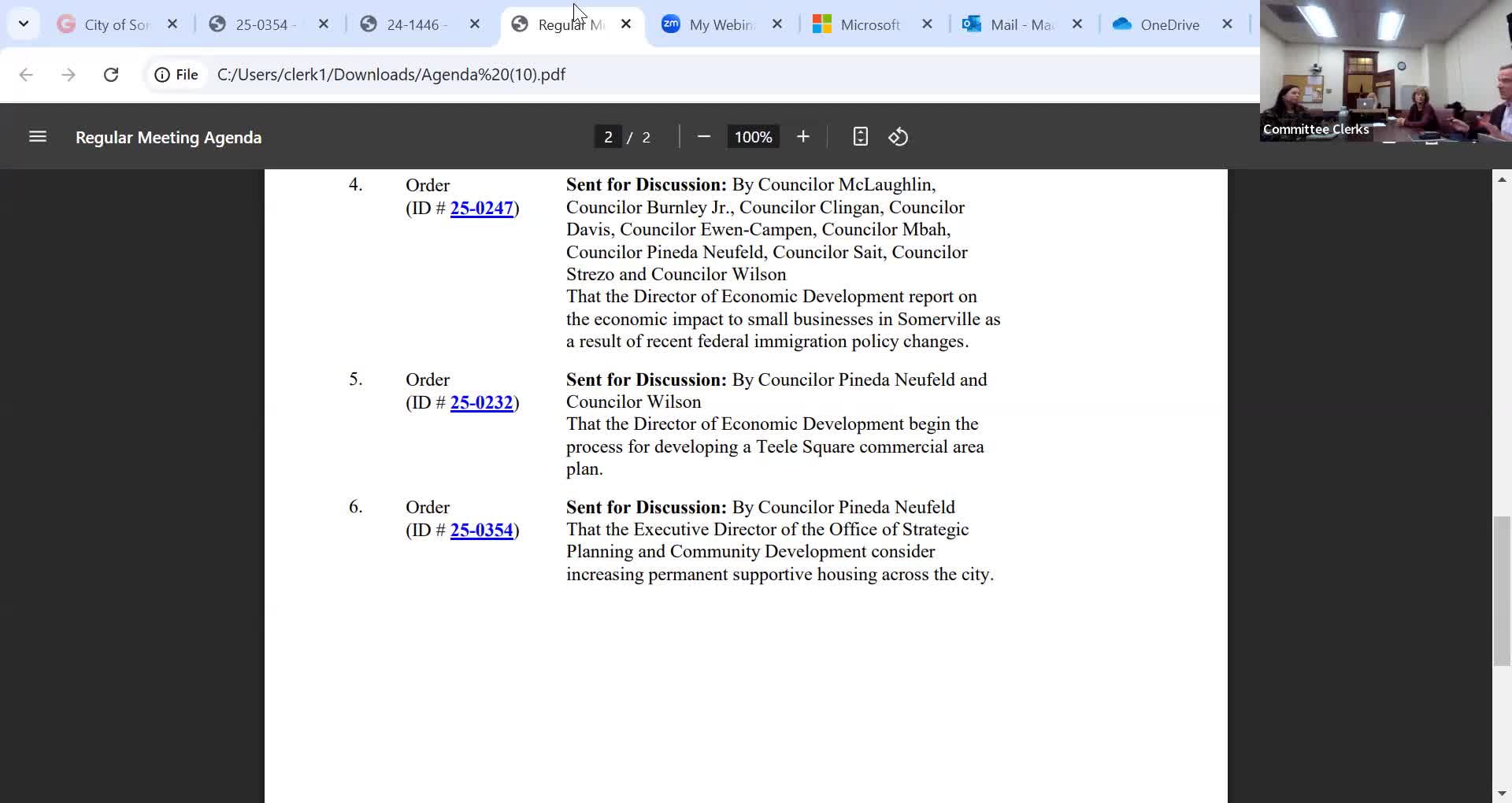Image resolution: width=1512 pixels, height=803 pixels.
Task: Reload the current page
Action: coord(111,74)
